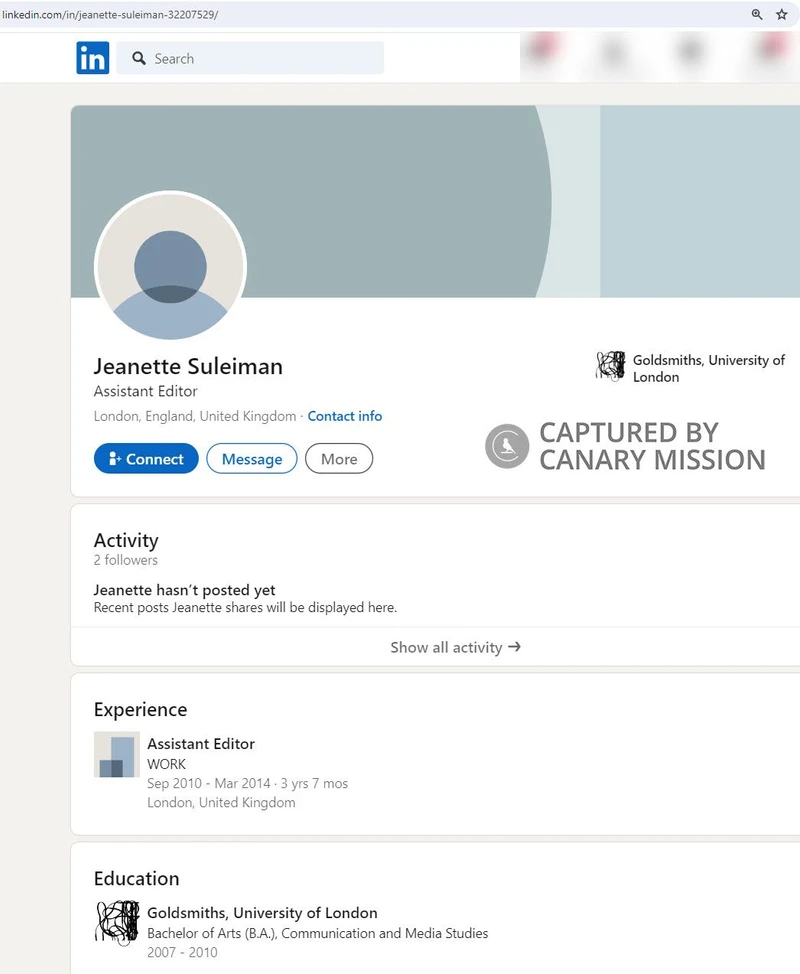The height and width of the screenshot is (974, 800).
Task: Open the default profile avatar picture
Action: click(x=170, y=266)
